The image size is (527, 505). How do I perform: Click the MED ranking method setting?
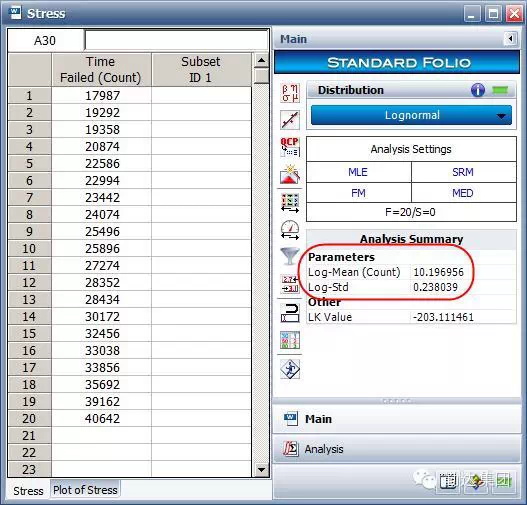click(463, 193)
